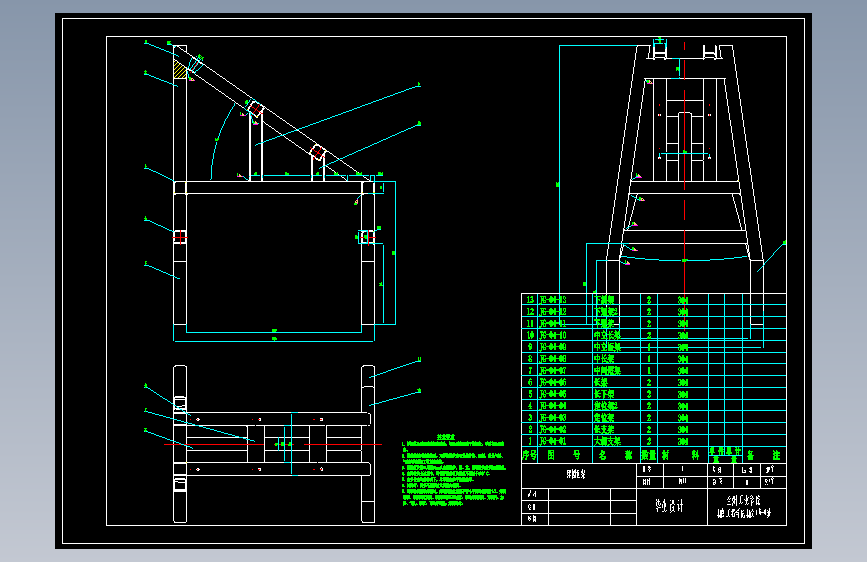Select serial number 10 in parts list
The height and width of the screenshot is (562, 867).
(530, 335)
